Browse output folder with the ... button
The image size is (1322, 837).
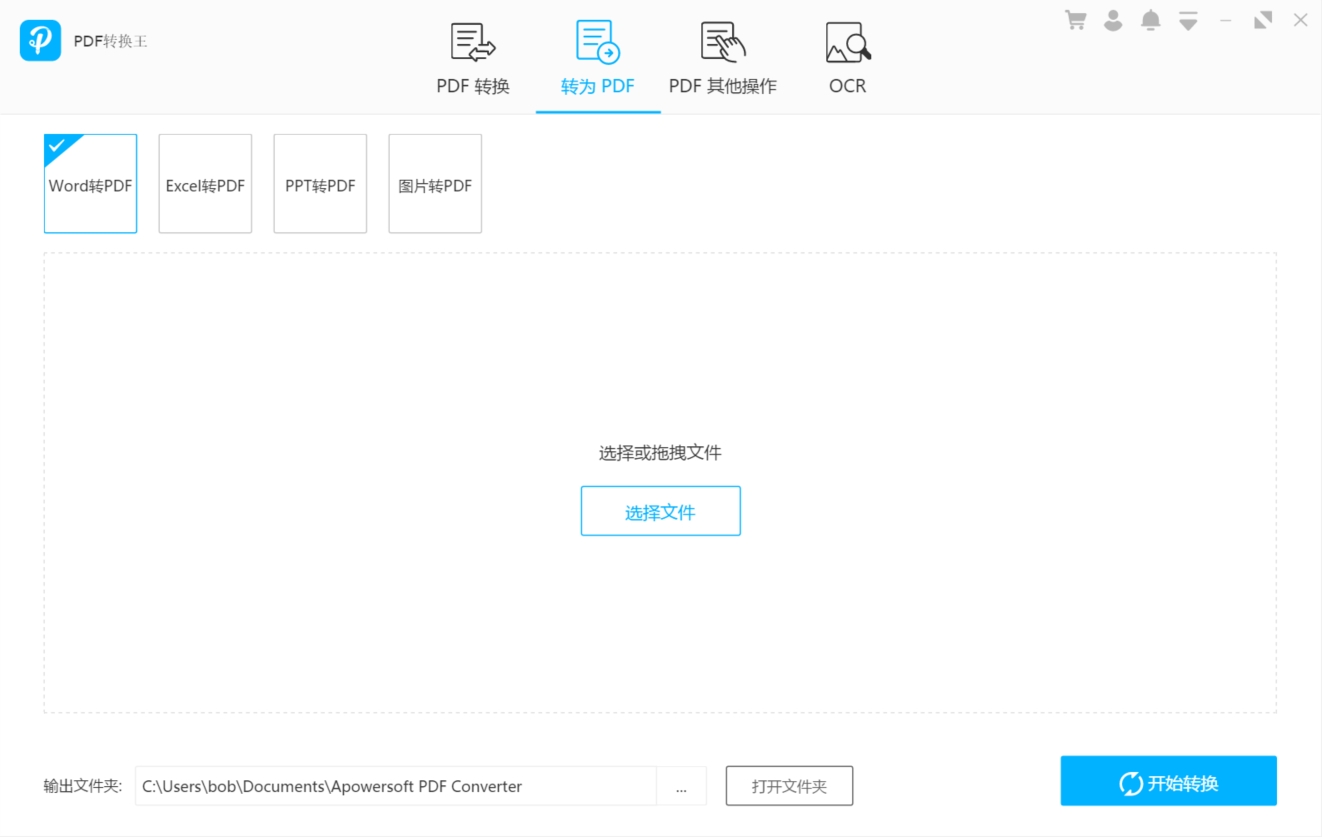(681, 786)
